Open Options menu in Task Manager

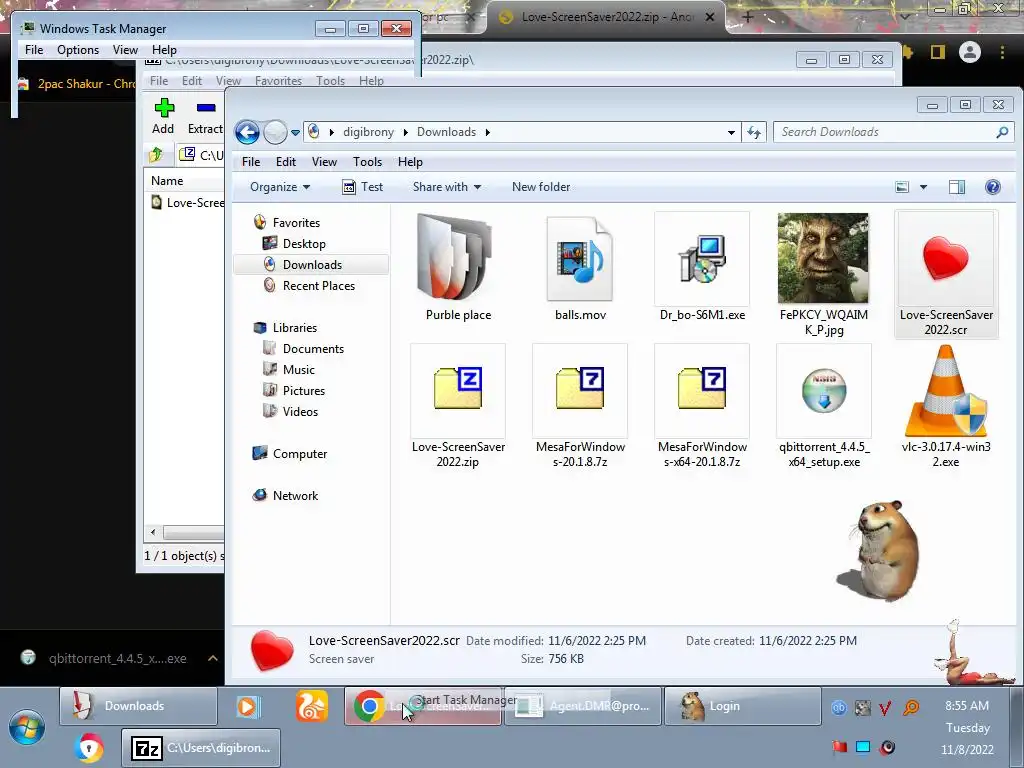(x=78, y=50)
